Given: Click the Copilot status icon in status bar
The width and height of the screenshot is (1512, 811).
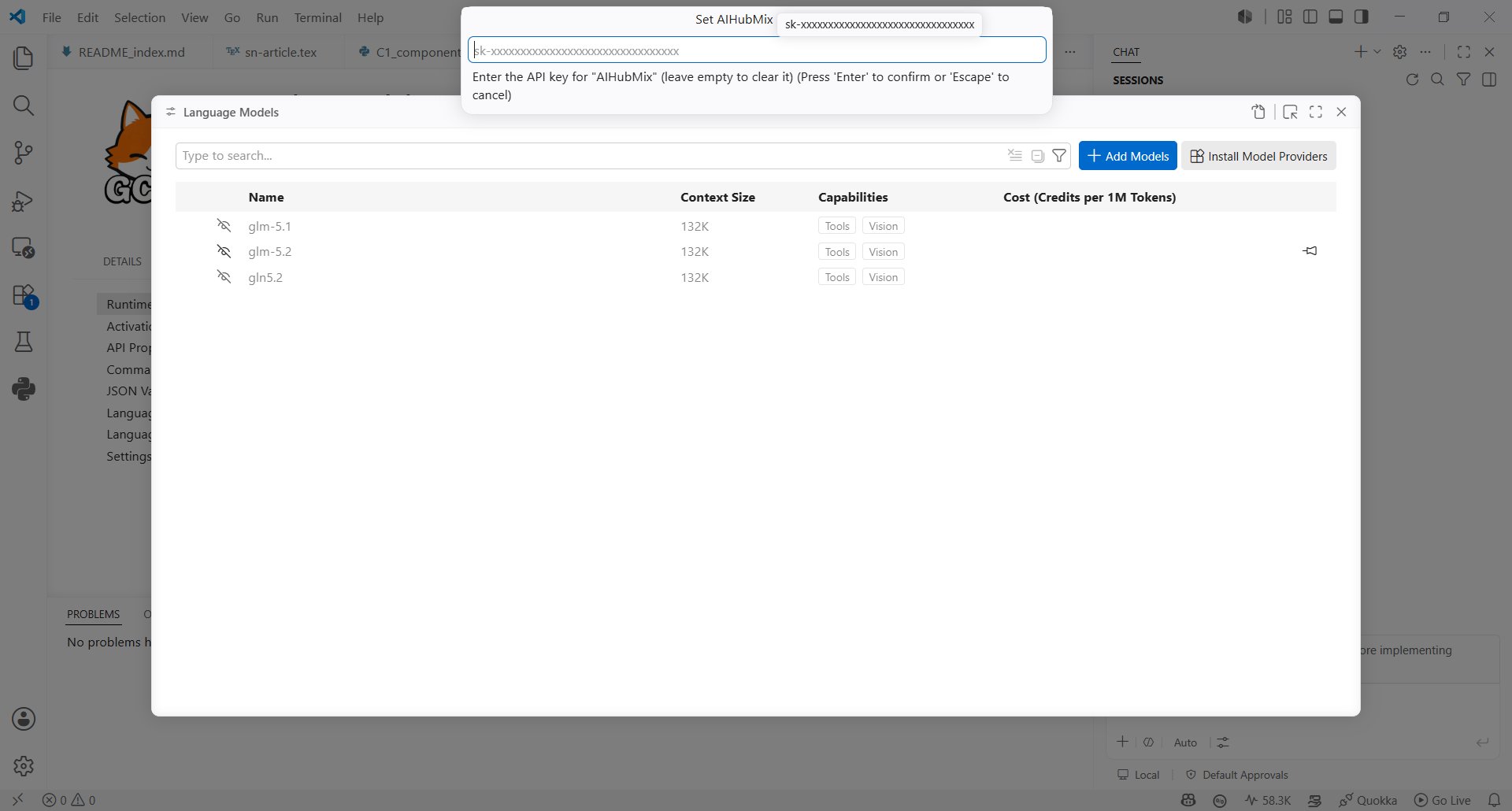Looking at the screenshot, I should click(1188, 800).
